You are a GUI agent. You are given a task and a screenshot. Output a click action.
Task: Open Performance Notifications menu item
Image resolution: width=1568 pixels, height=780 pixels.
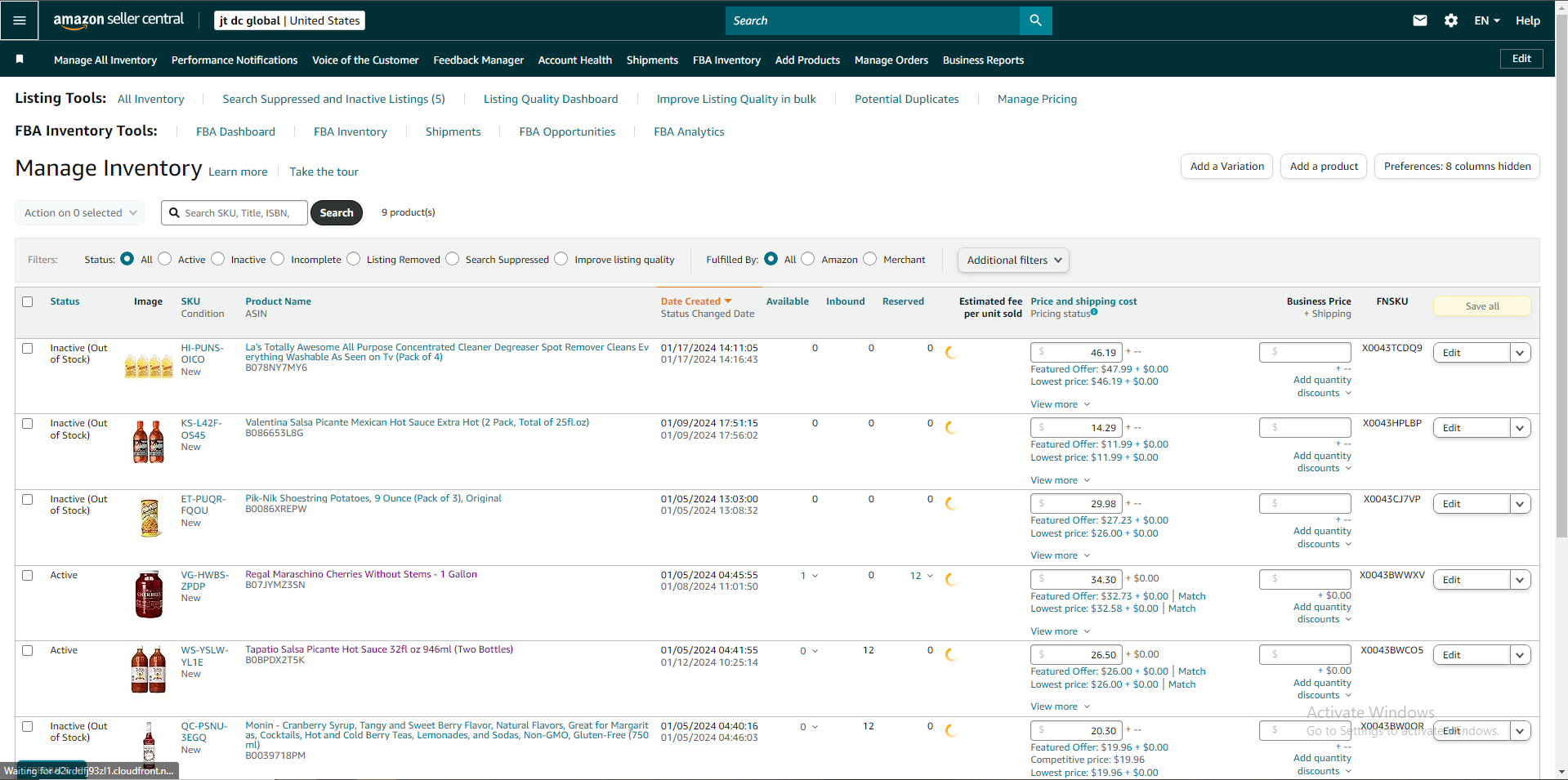pyautogui.click(x=235, y=60)
